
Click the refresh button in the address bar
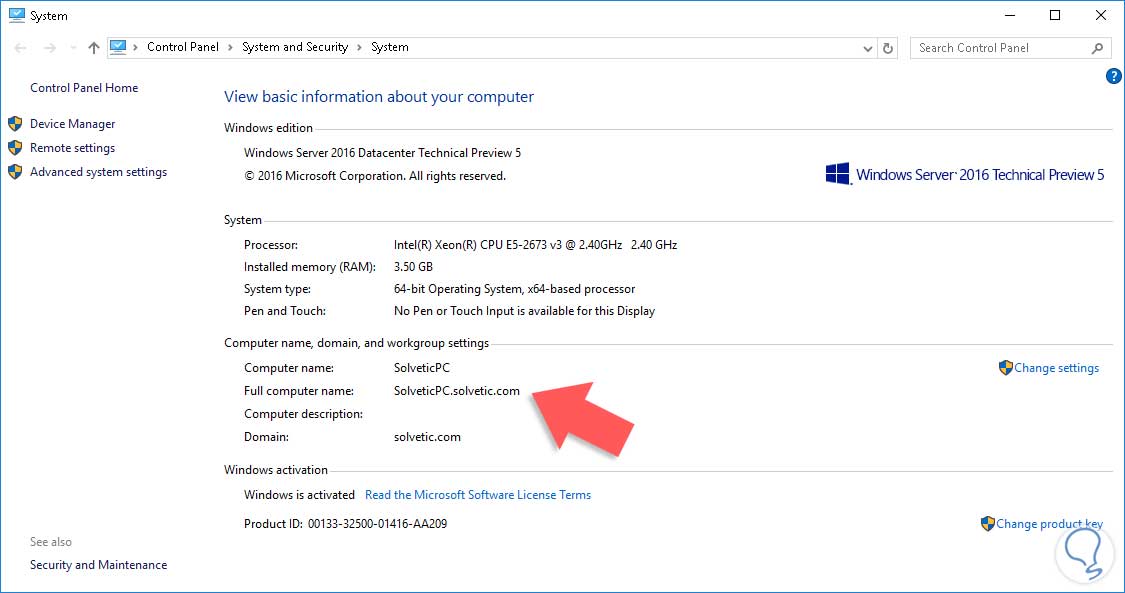tap(888, 47)
